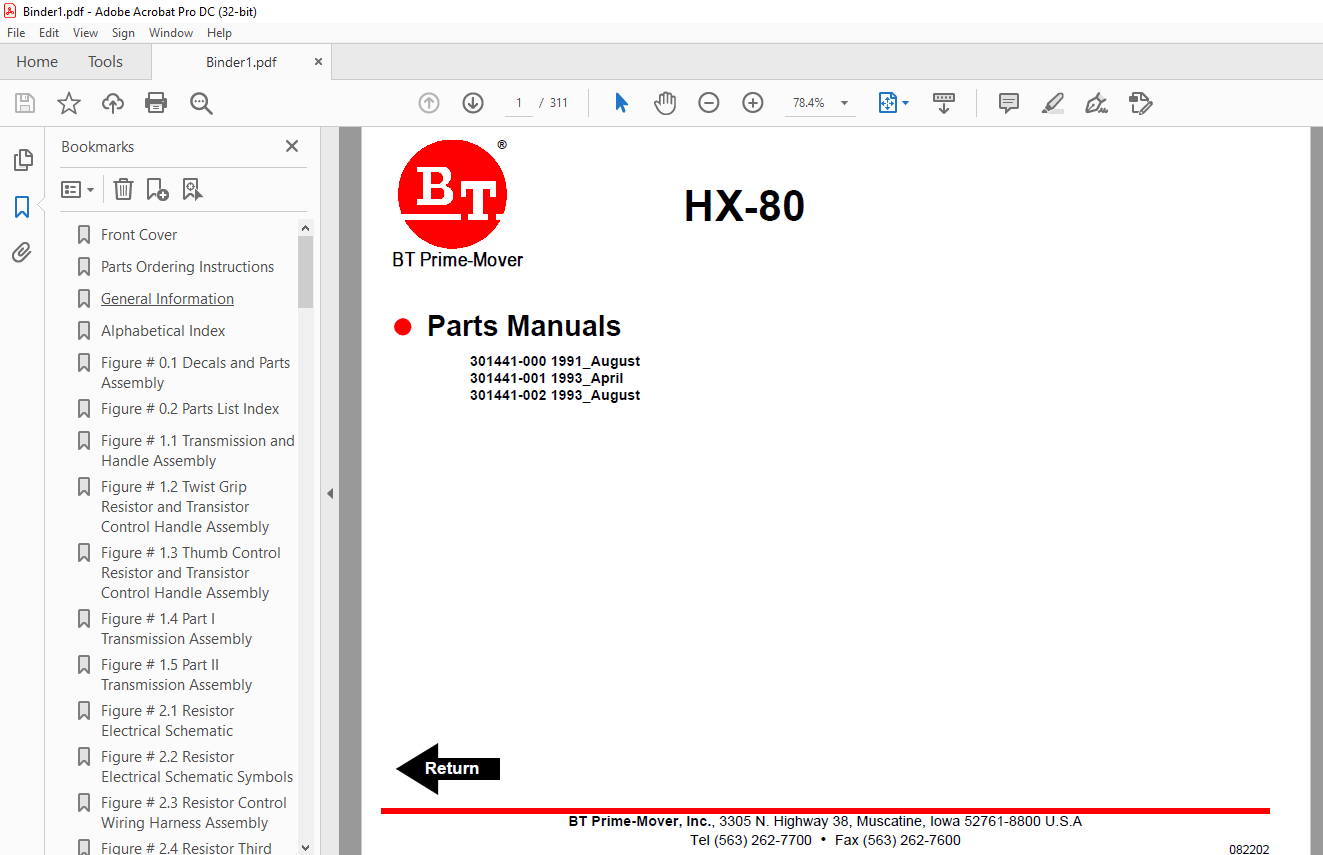Add a new bookmark icon

click(157, 189)
